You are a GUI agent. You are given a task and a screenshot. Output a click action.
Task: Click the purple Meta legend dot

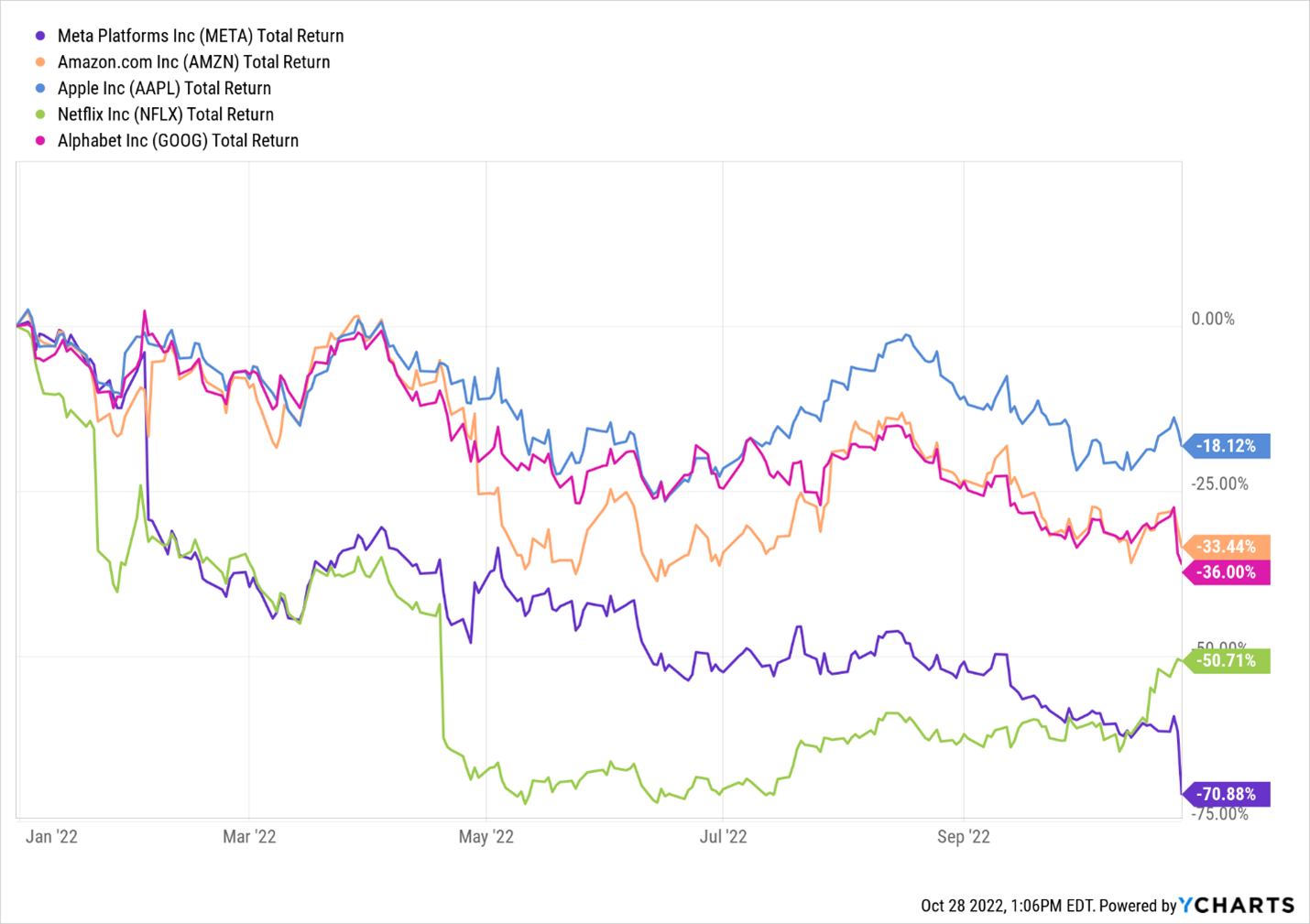39,36
